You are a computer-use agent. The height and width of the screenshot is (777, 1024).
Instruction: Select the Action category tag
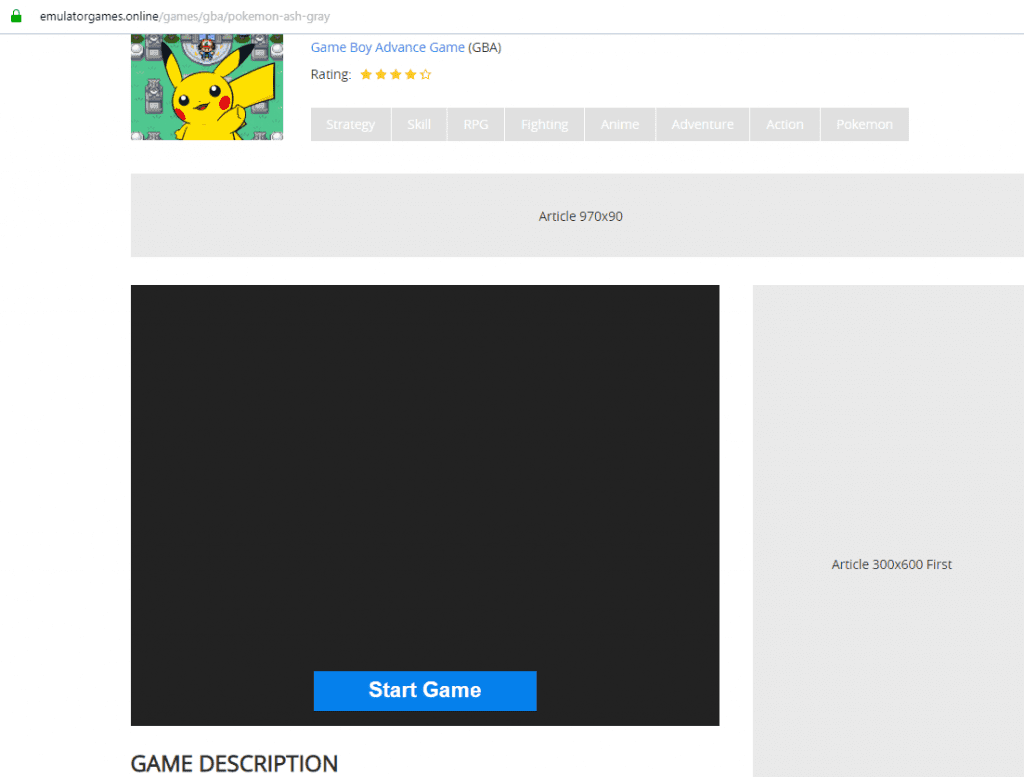(784, 124)
